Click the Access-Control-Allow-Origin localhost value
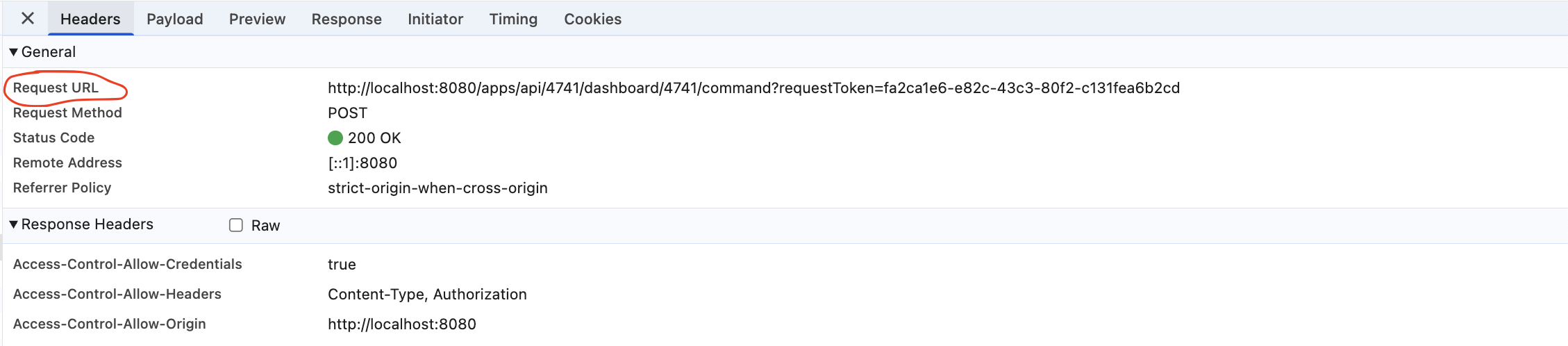This screenshot has height=346, width=1568. coord(402,324)
